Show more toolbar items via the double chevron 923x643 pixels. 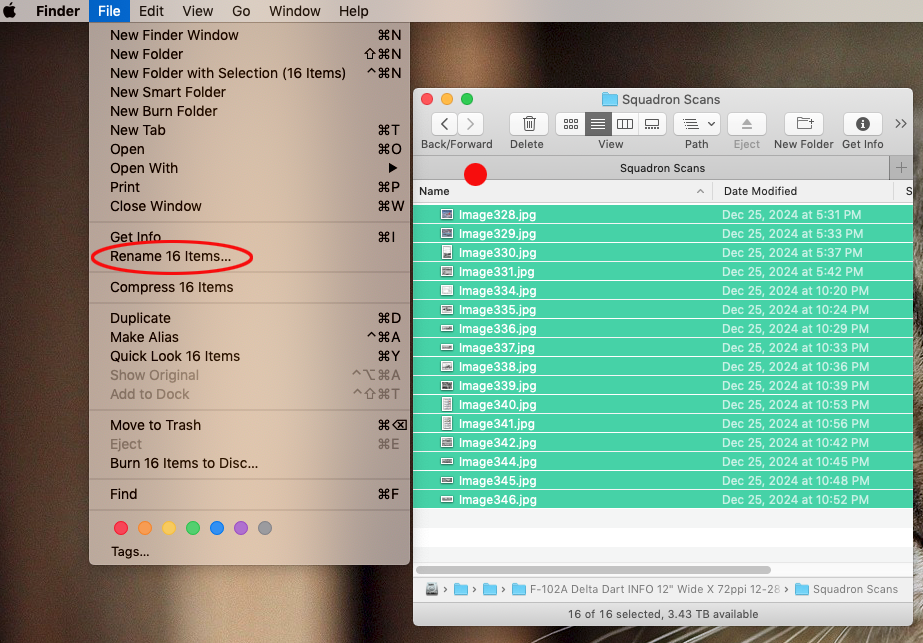point(900,124)
